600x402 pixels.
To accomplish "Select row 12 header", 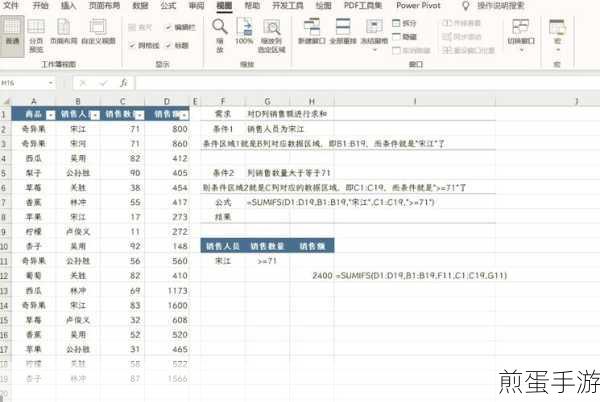I will 5,275.
